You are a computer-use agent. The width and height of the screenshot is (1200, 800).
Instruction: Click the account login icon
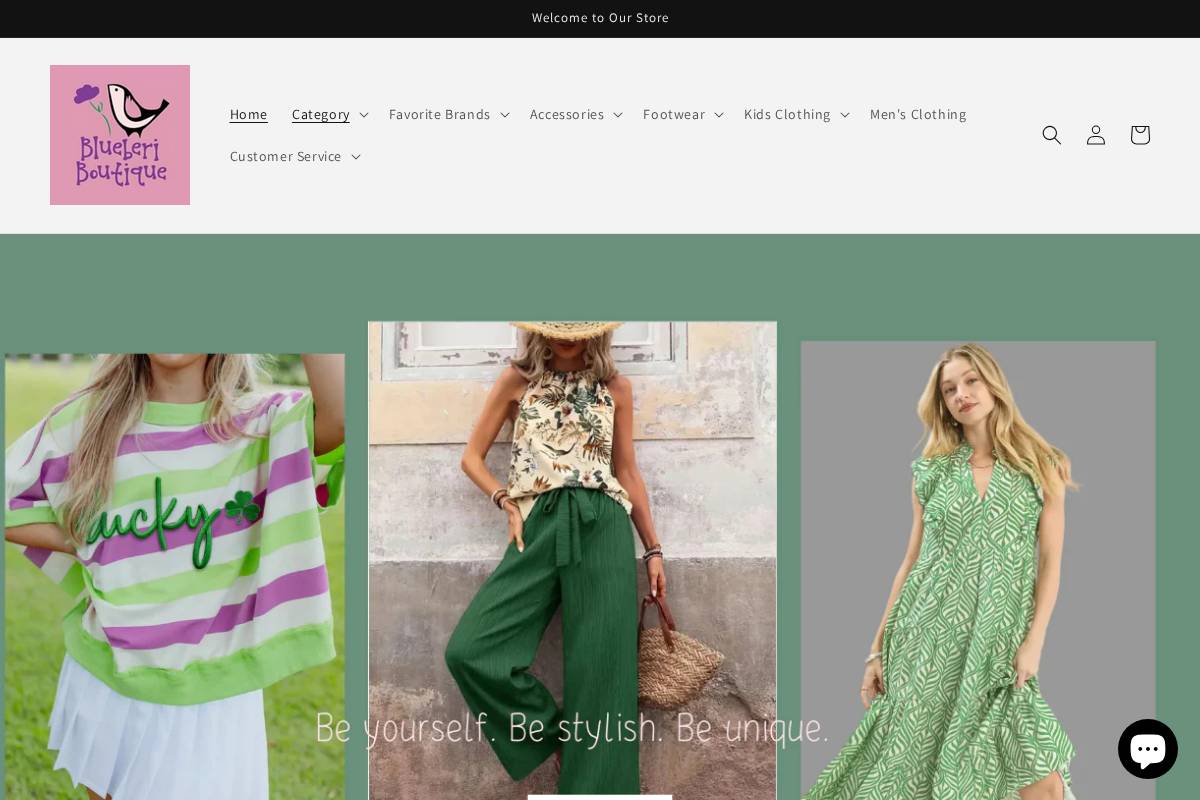1096,135
